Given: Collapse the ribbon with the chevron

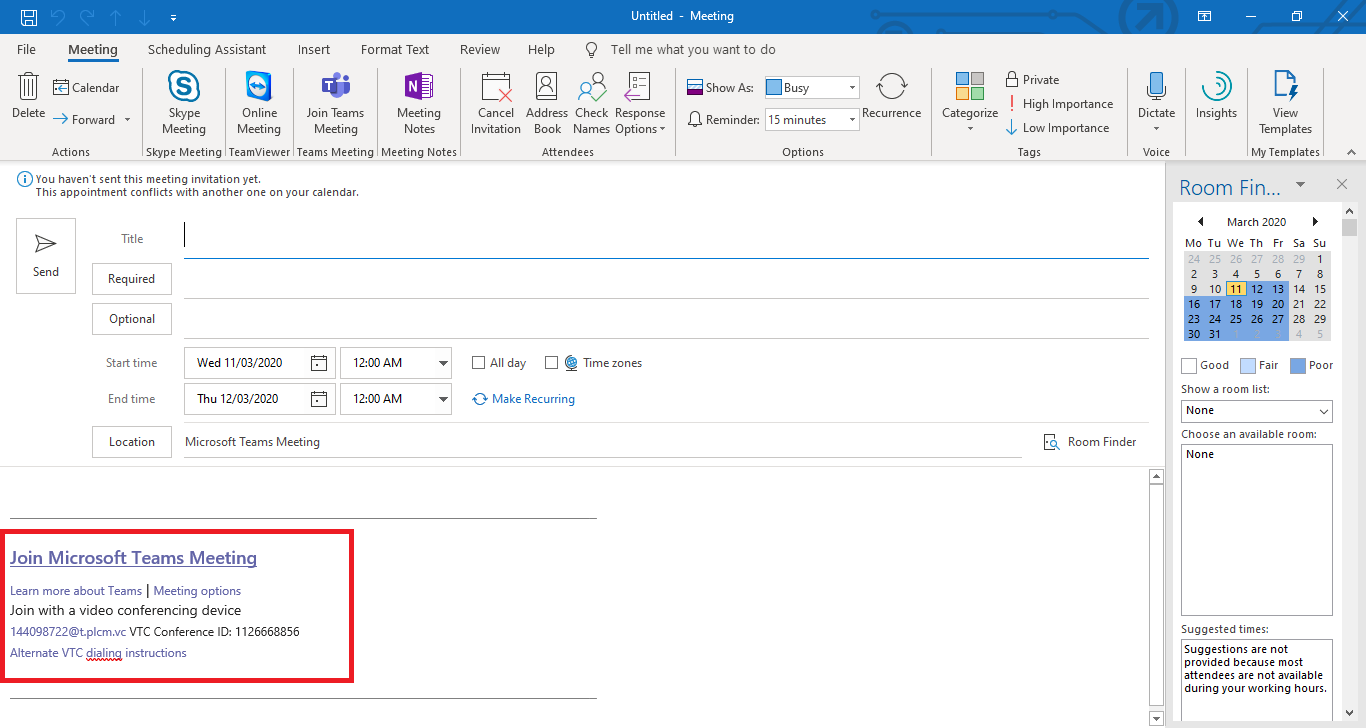Looking at the screenshot, I should click(1351, 152).
